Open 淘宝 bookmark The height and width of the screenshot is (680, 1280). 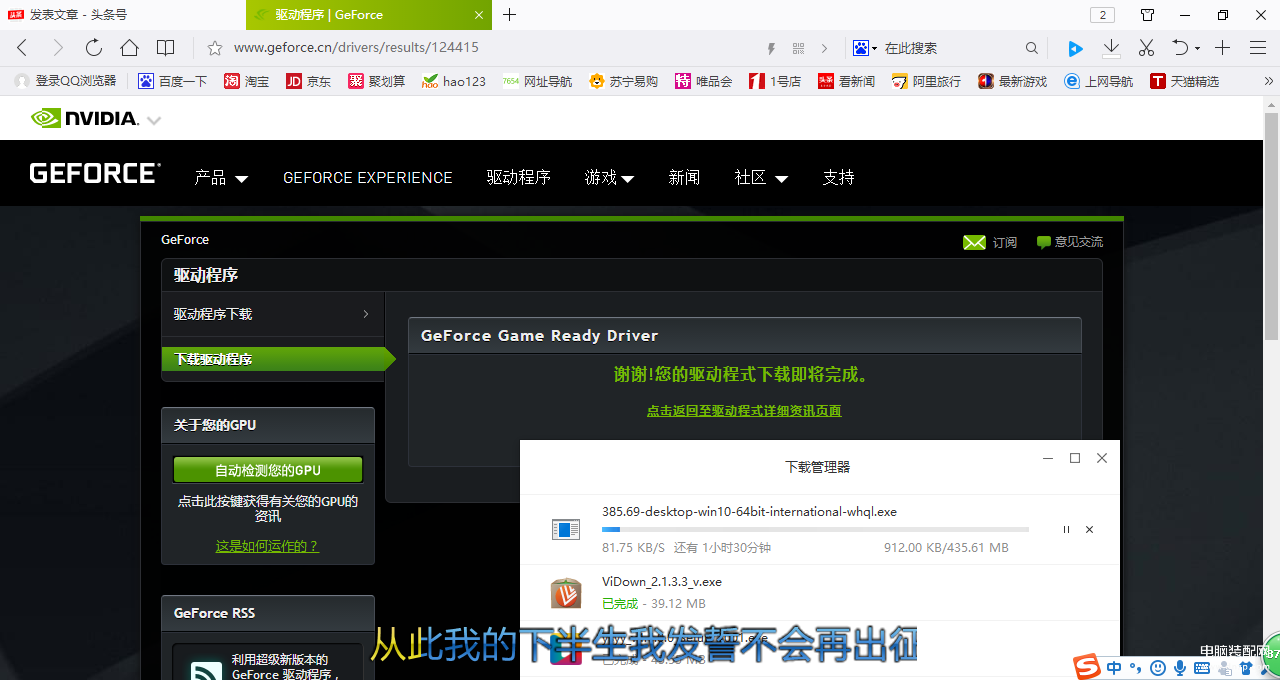point(247,81)
